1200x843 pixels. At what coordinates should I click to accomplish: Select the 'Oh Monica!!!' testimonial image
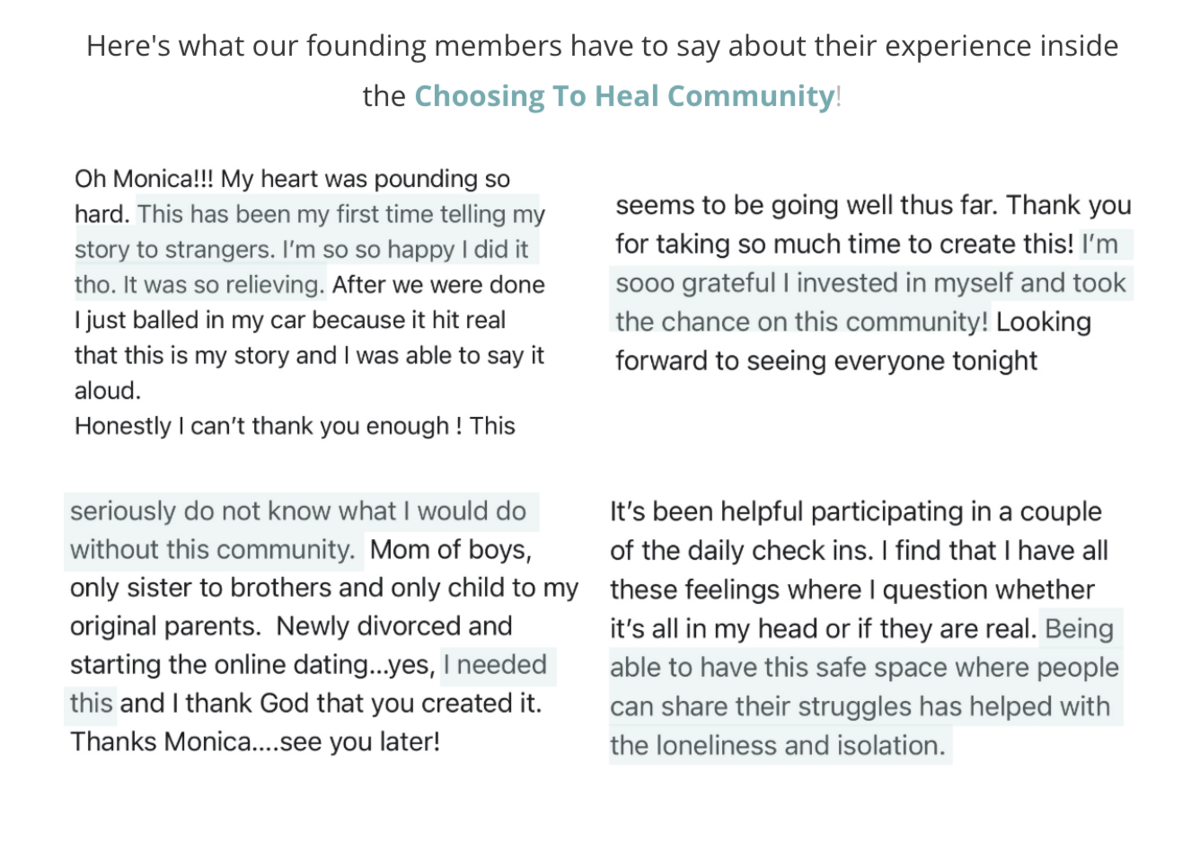(311, 302)
